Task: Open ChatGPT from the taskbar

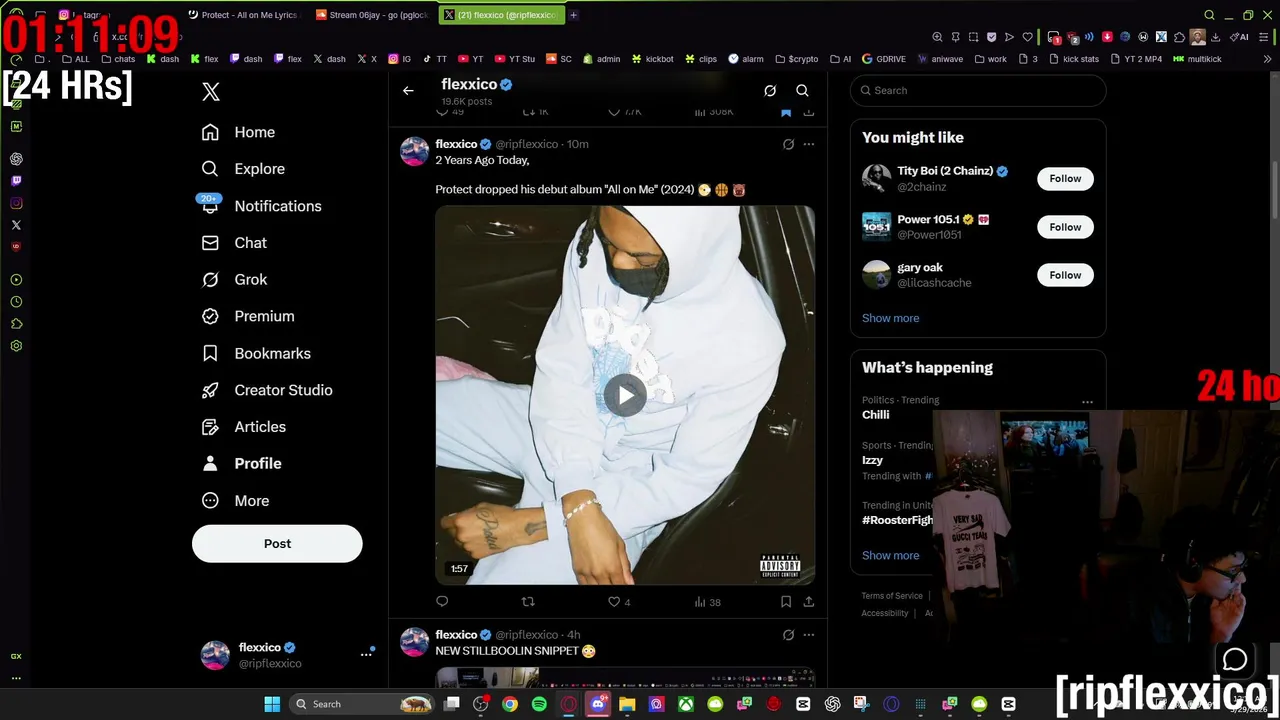Action: (x=832, y=704)
